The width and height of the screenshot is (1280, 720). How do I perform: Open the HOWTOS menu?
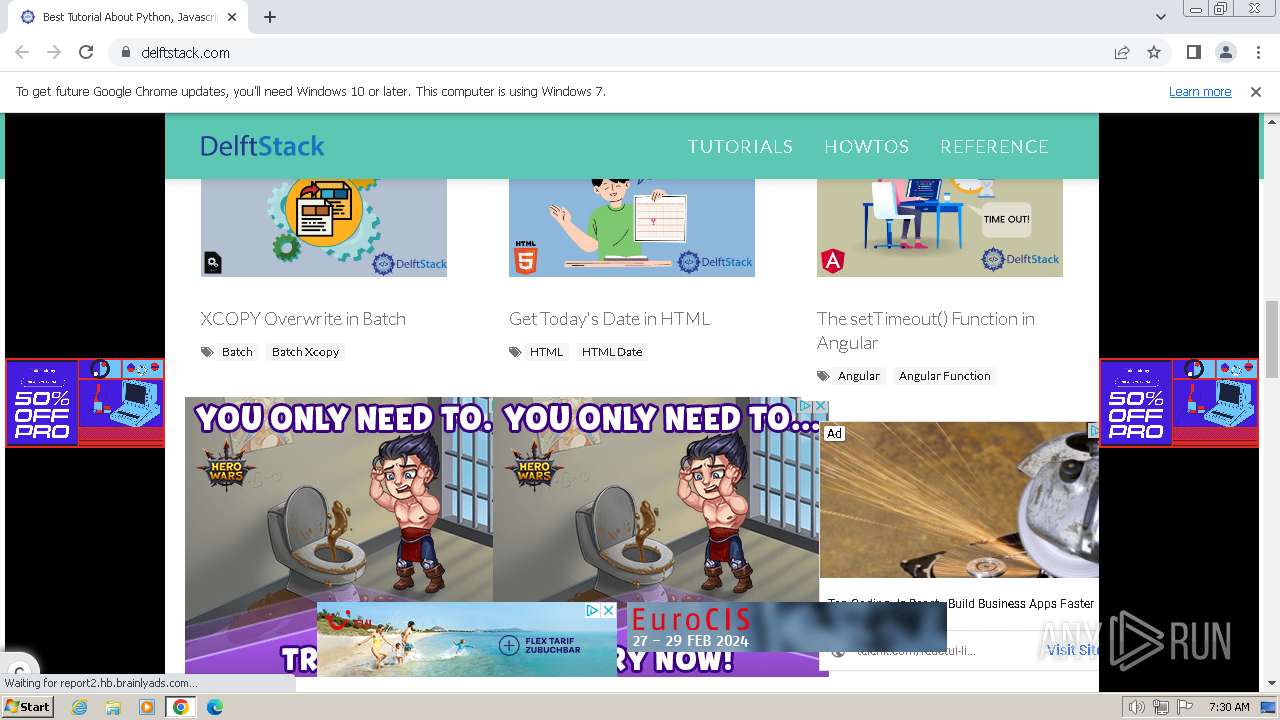[866, 146]
